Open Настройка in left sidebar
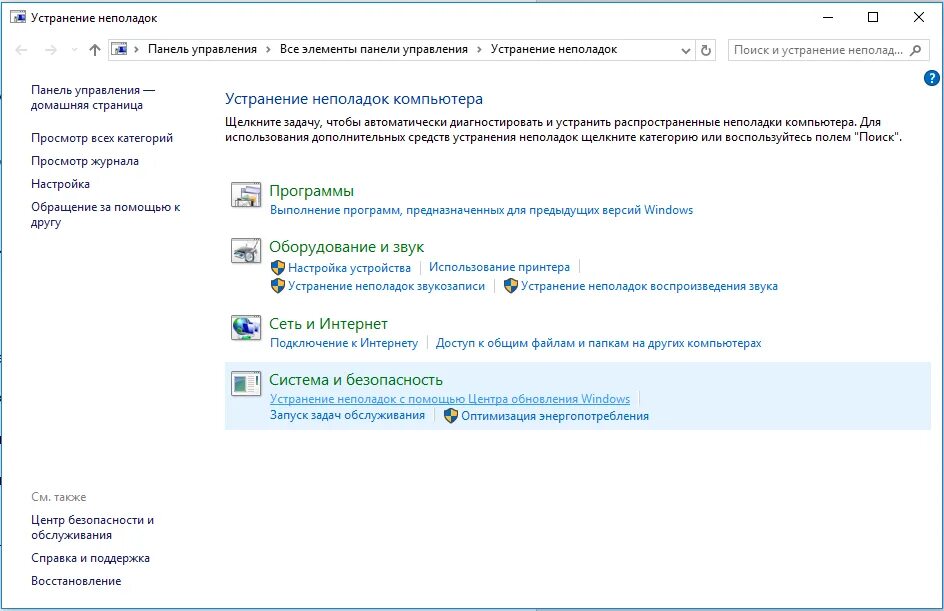This screenshot has height=611, width=944. coord(60,184)
